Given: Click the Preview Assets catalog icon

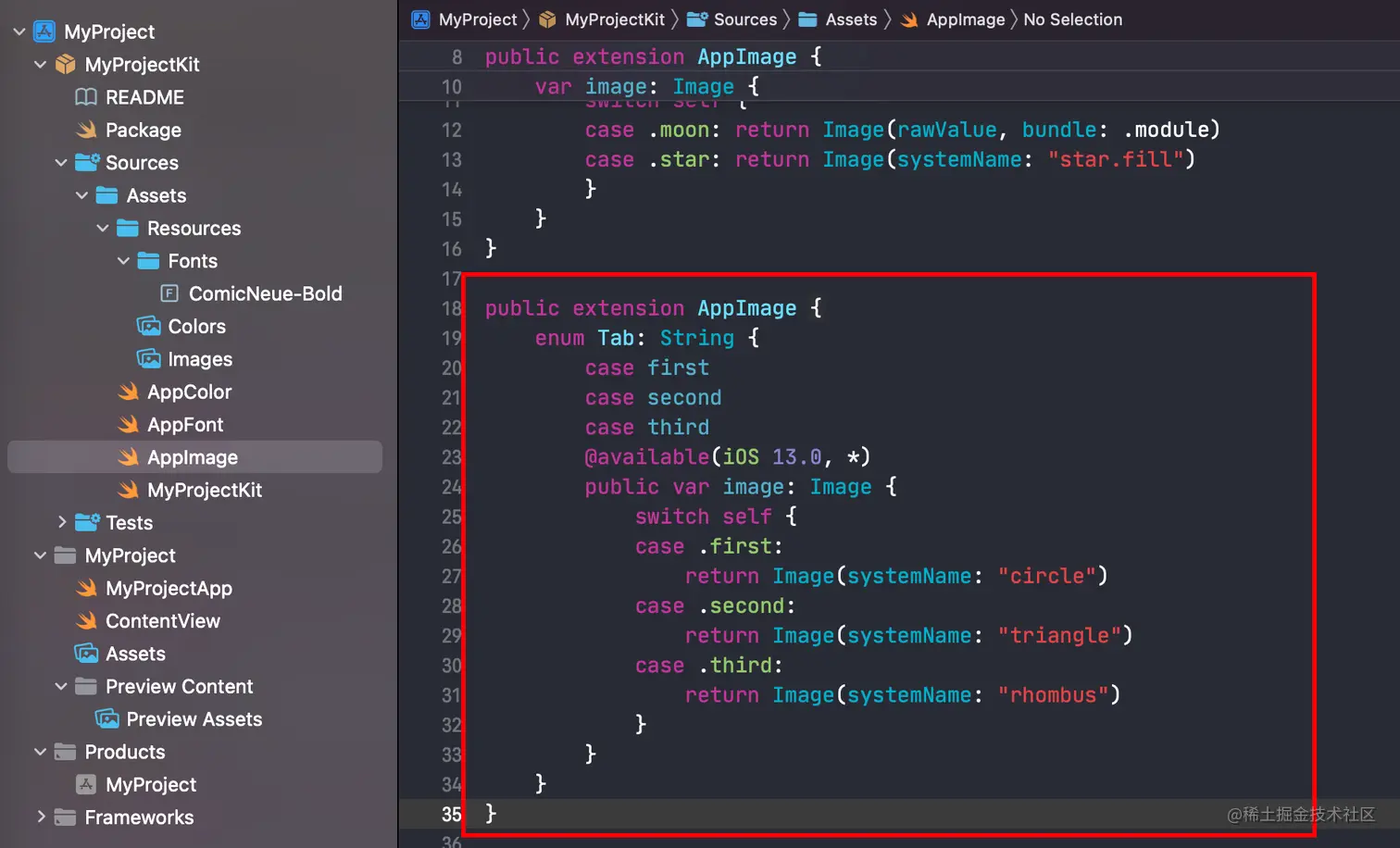Looking at the screenshot, I should click(107, 718).
